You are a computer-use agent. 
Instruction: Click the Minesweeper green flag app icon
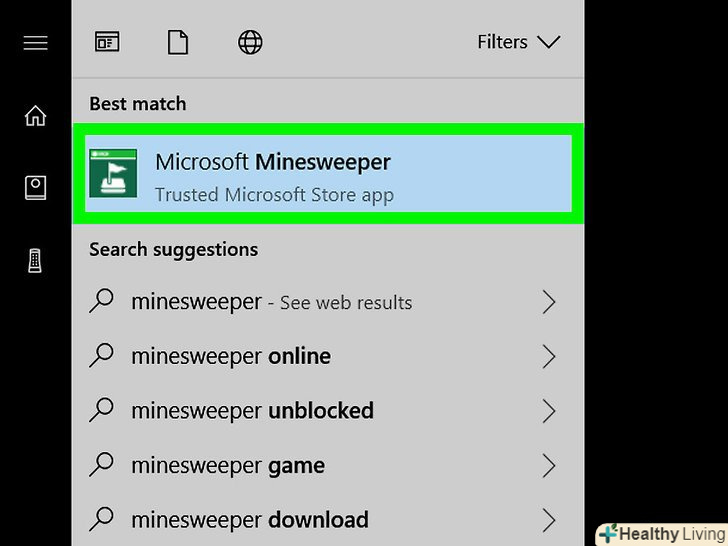point(113,173)
